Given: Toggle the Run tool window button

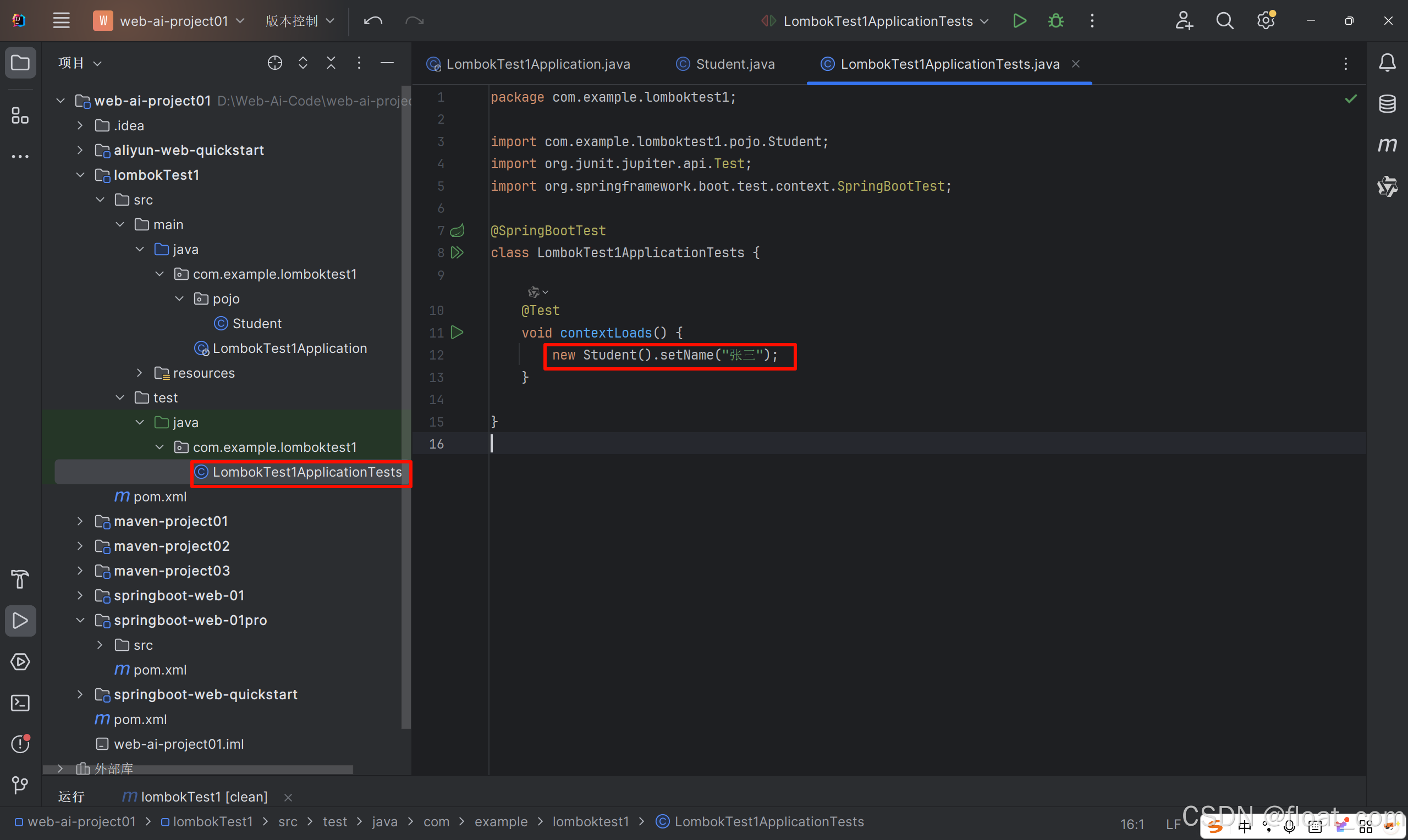Looking at the screenshot, I should click(x=20, y=621).
